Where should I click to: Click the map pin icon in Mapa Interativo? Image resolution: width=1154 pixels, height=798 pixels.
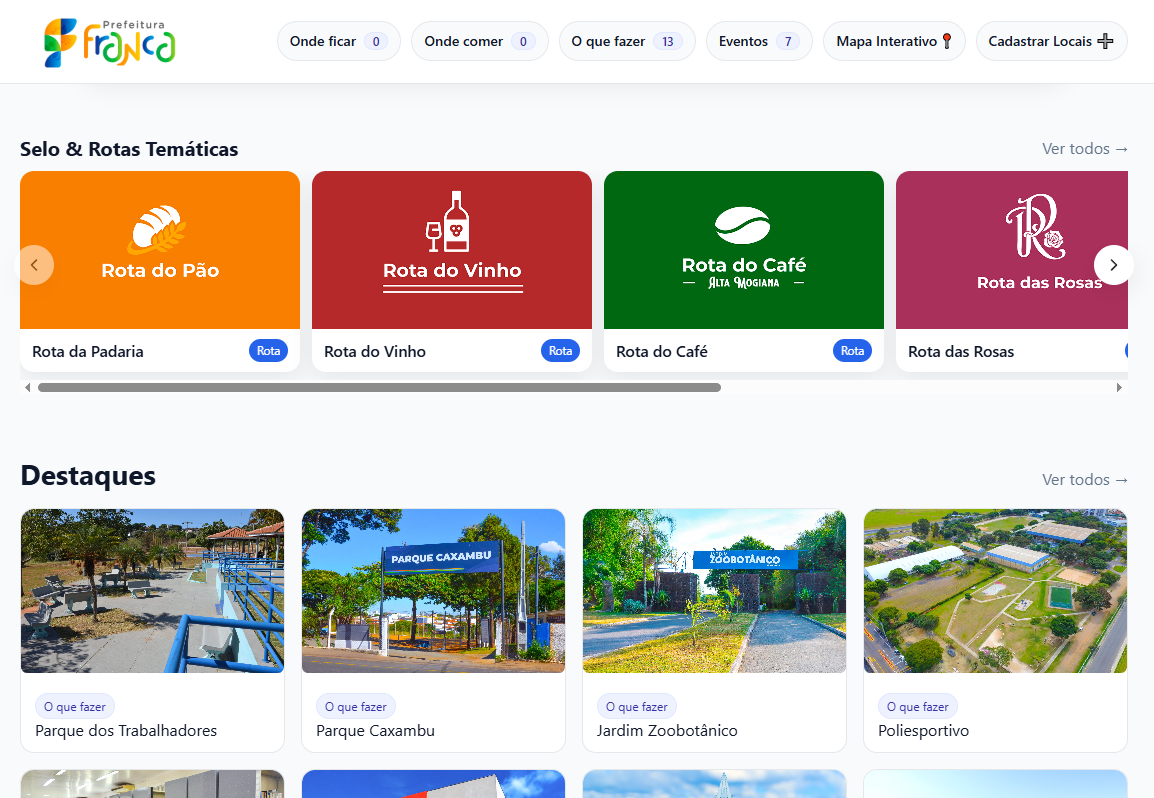click(x=947, y=42)
